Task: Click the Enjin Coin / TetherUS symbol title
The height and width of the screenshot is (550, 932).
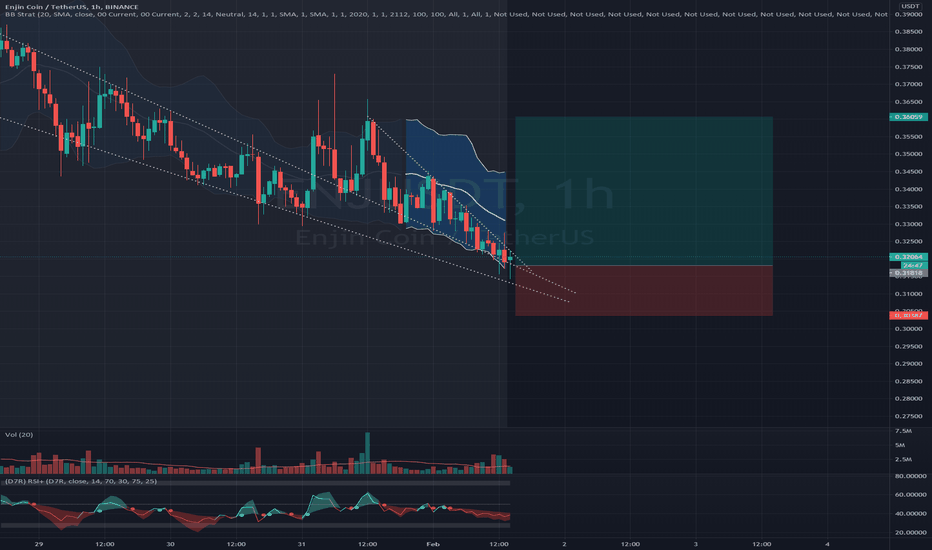Action: pyautogui.click(x=71, y=7)
